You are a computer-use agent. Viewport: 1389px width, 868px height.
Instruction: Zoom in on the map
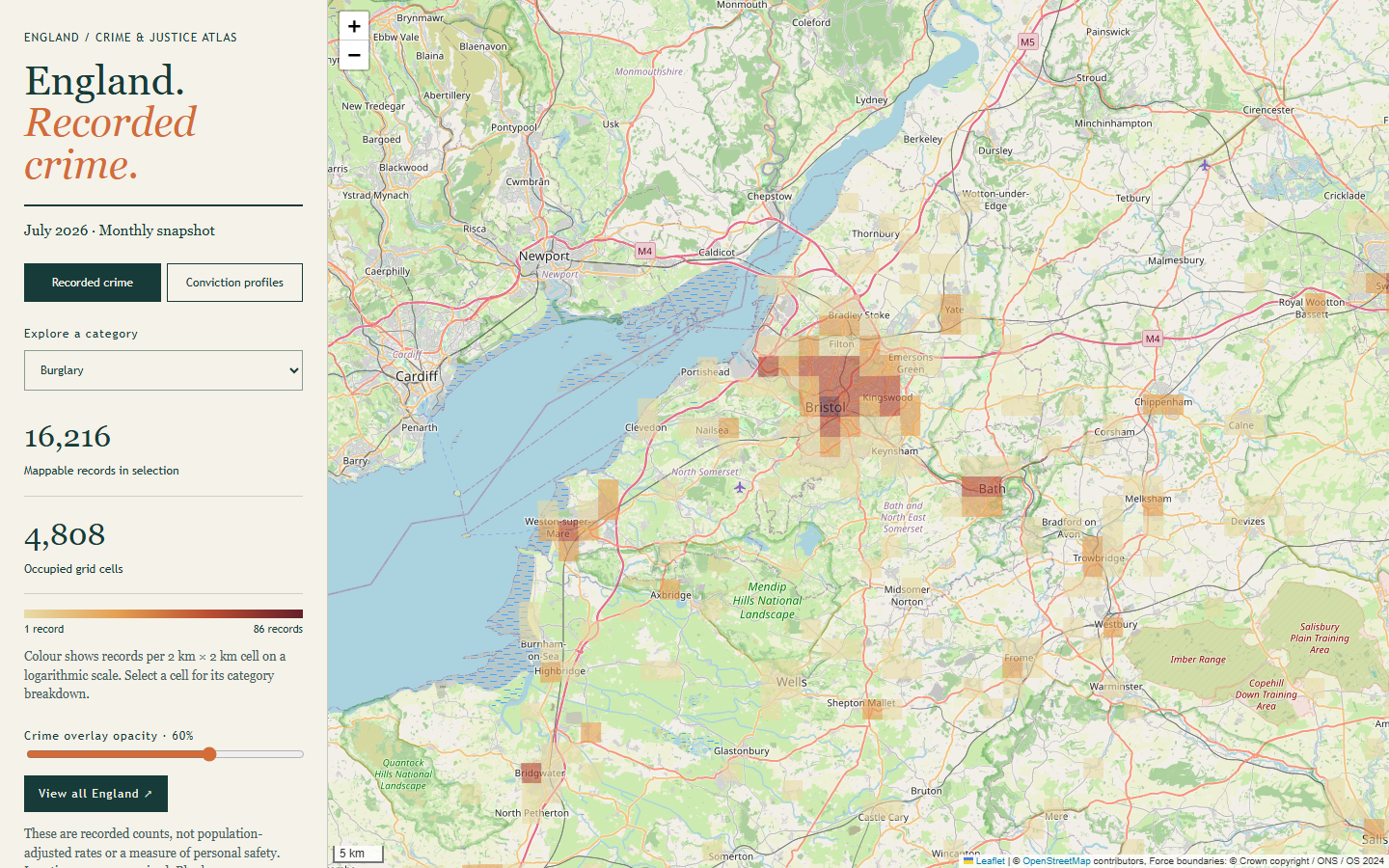click(x=354, y=26)
